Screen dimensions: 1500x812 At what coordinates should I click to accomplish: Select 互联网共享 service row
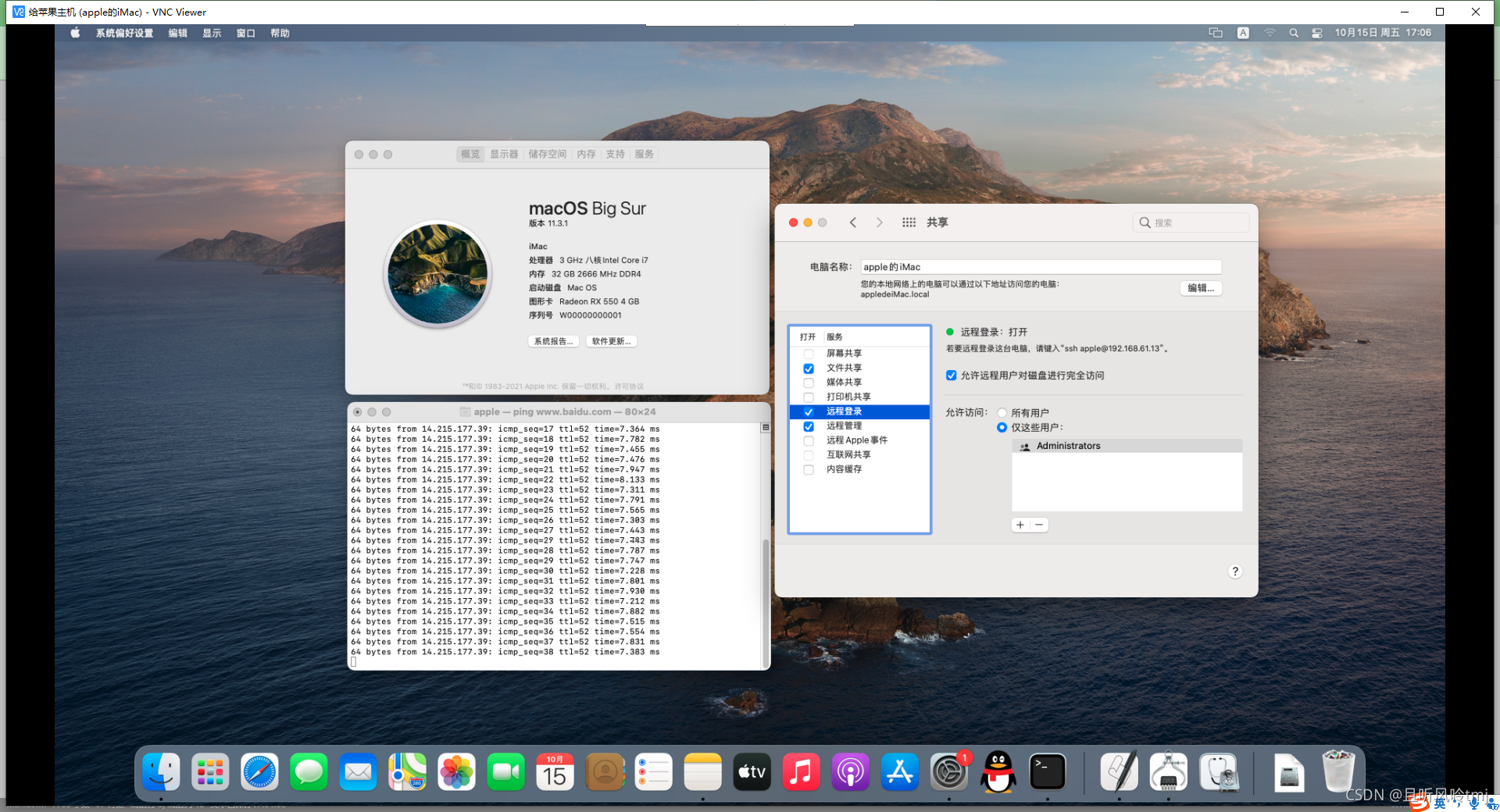[x=859, y=455]
